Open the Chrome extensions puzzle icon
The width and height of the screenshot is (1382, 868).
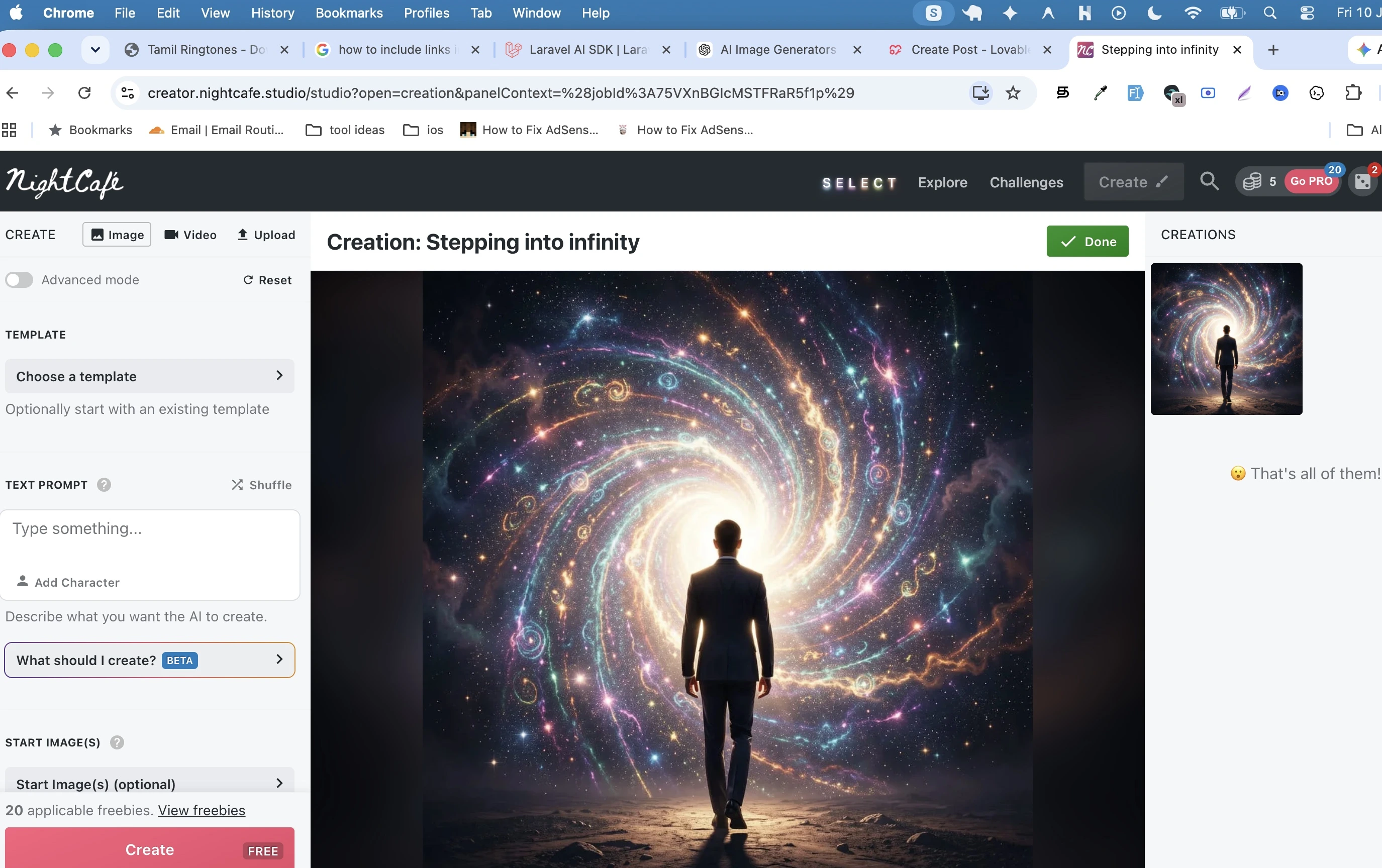coord(1353,93)
